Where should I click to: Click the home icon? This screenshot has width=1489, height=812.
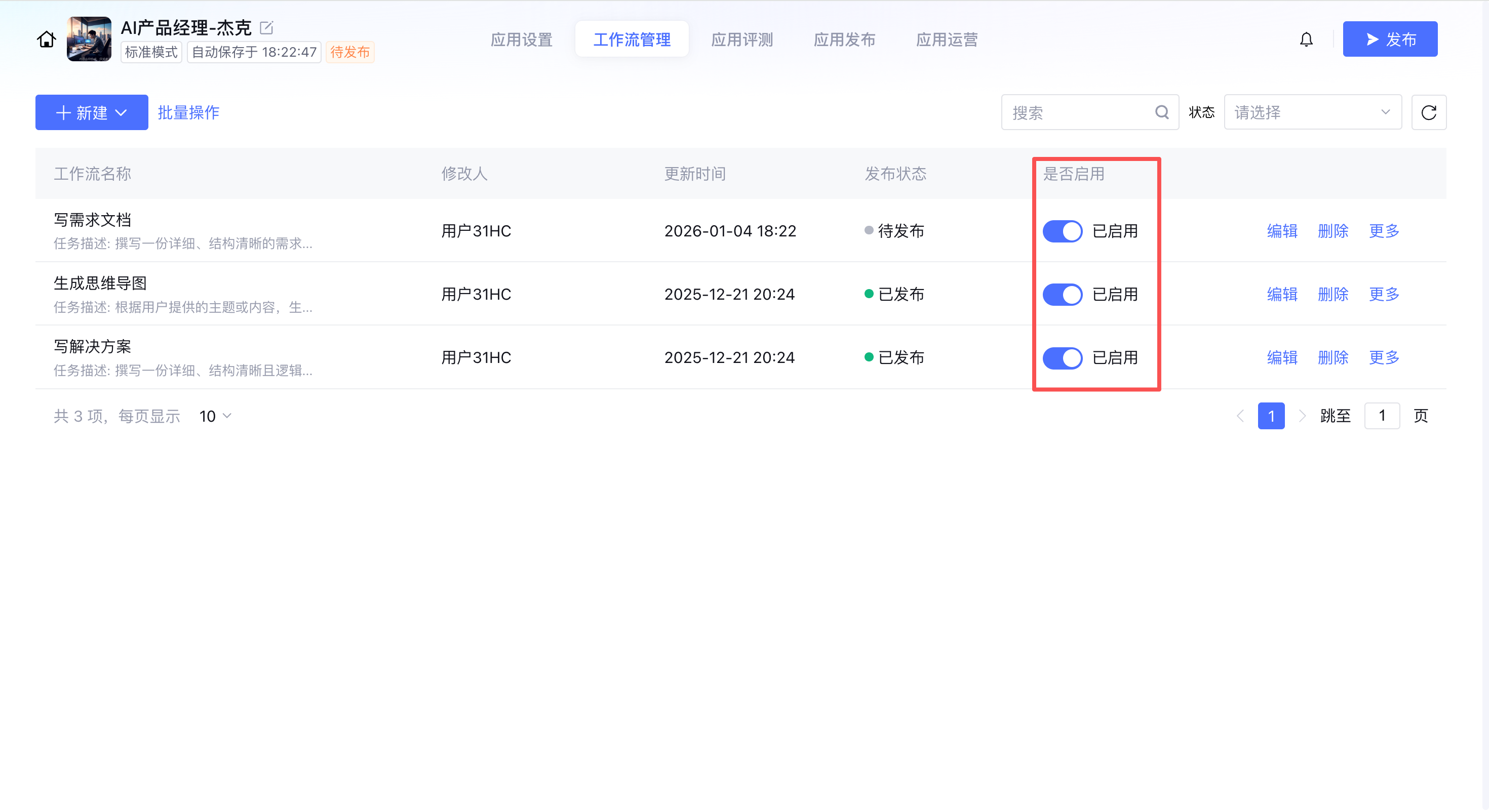click(x=46, y=39)
